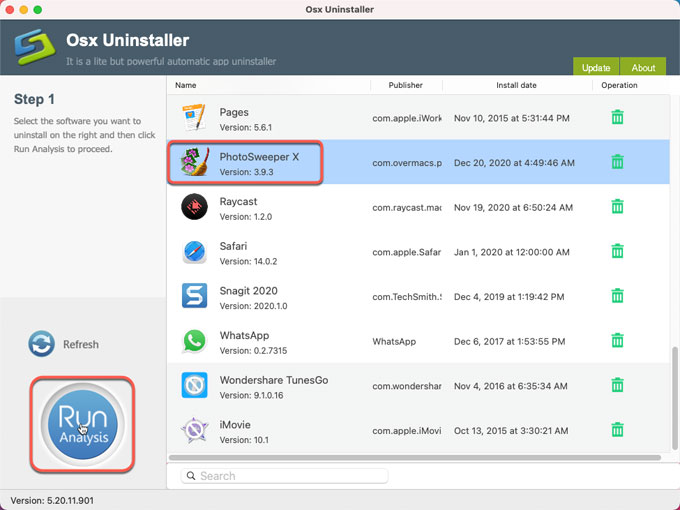This screenshot has width=680, height=510.
Task: Select the "Wondershare TunesGo" app name
Action: (274, 380)
